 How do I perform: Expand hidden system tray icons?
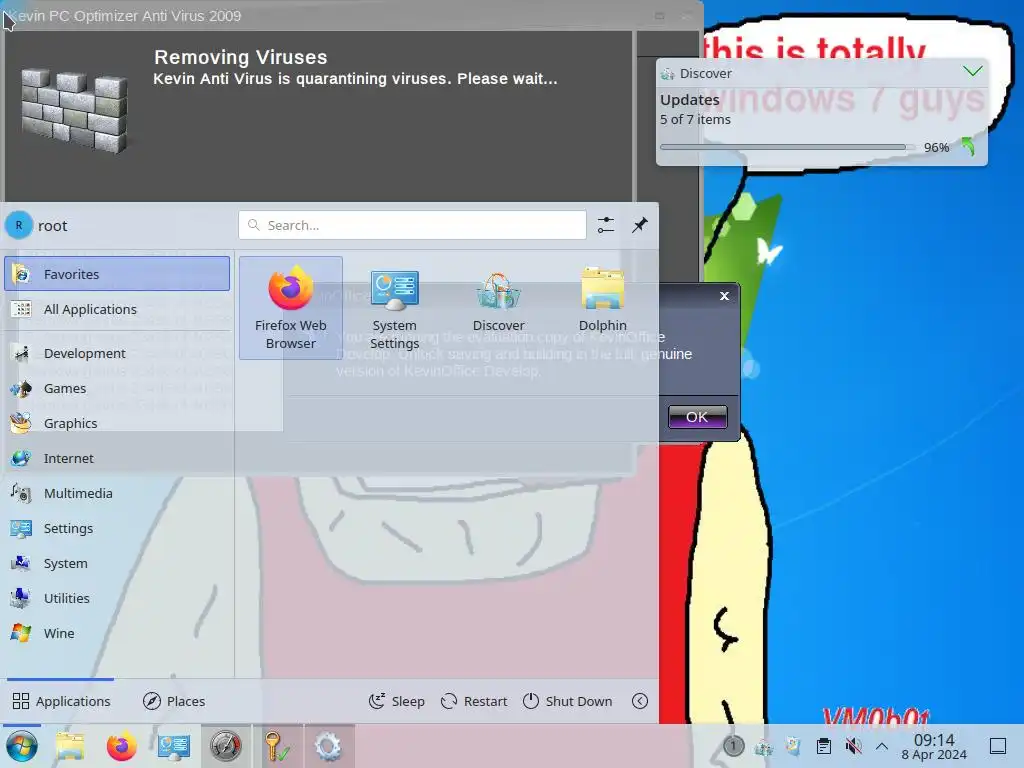pos(882,746)
